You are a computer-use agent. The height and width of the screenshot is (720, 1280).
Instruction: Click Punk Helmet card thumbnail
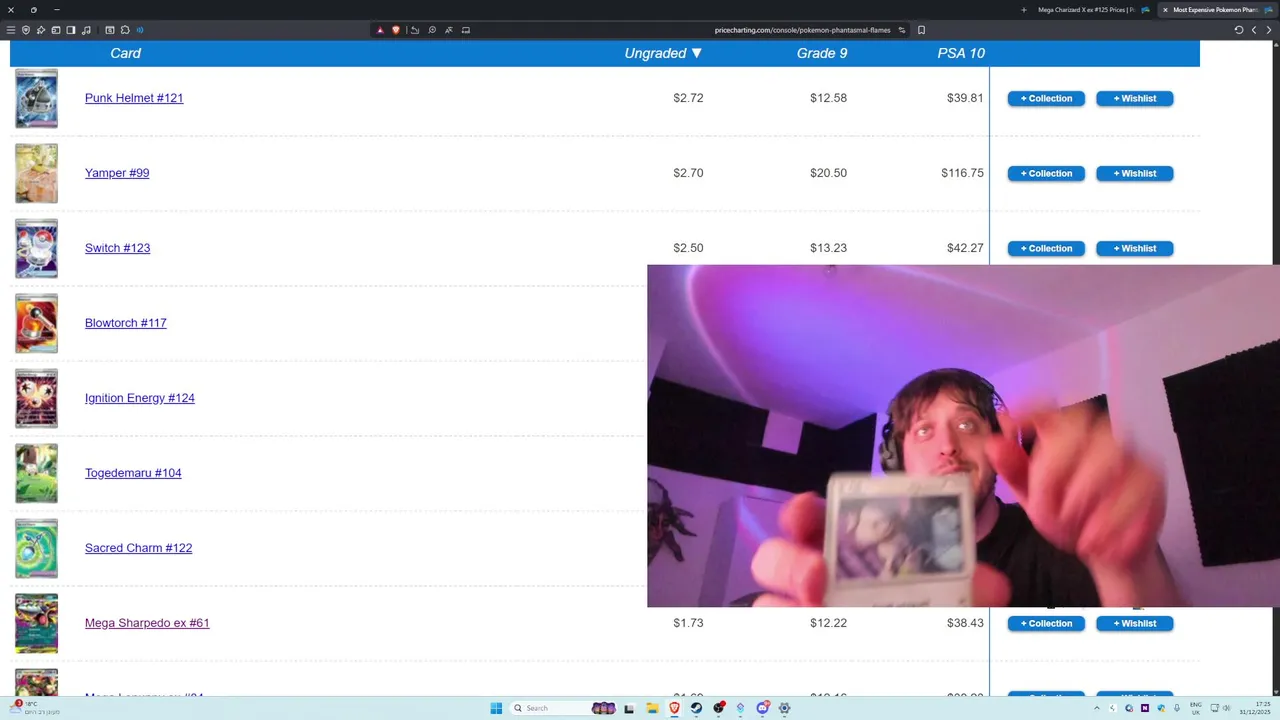[36, 98]
